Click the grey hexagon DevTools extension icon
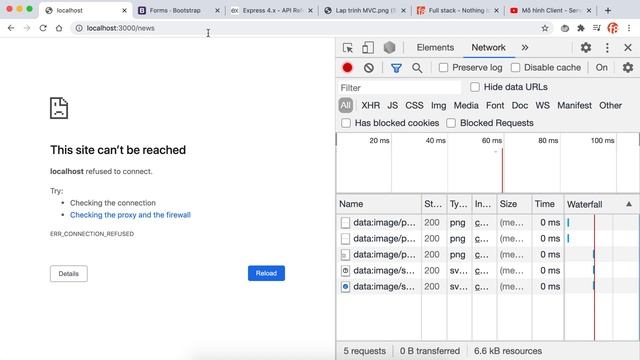The width and height of the screenshot is (640, 360). [x=389, y=48]
